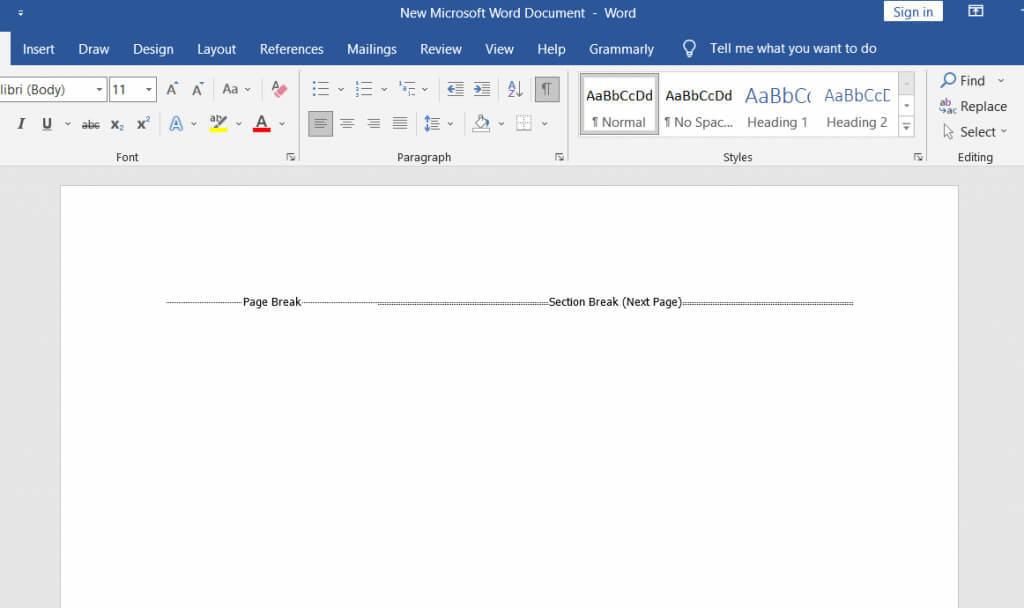Open the font size dropdown

(147, 89)
